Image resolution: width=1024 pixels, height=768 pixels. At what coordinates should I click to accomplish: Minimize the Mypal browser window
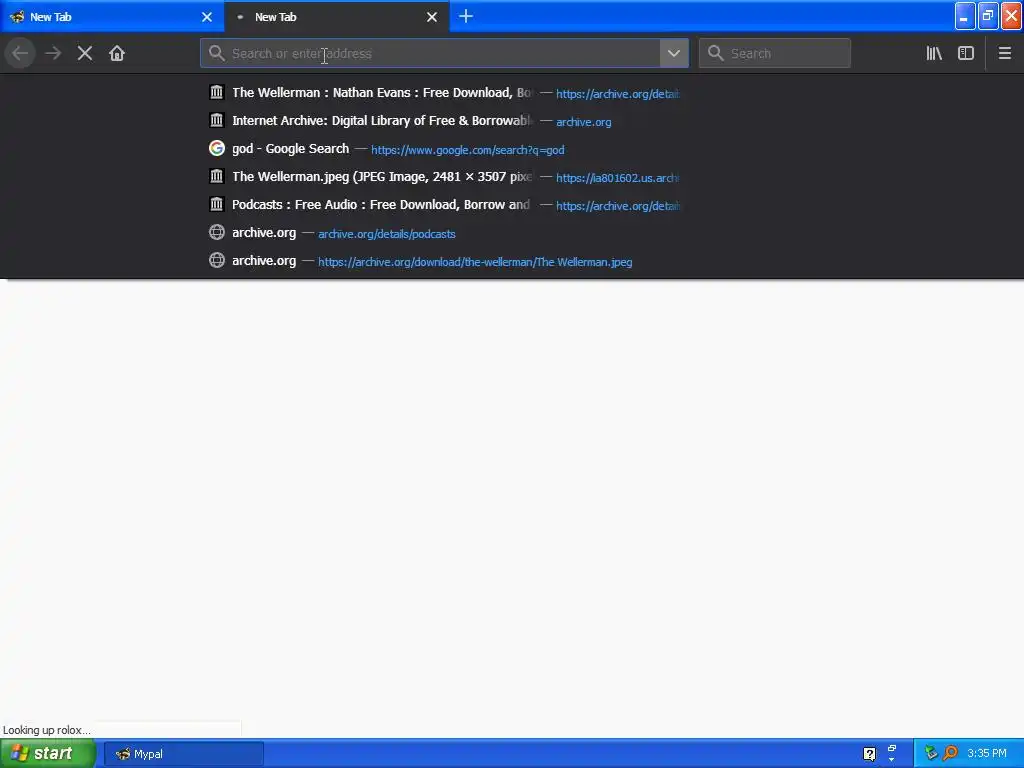click(x=965, y=16)
